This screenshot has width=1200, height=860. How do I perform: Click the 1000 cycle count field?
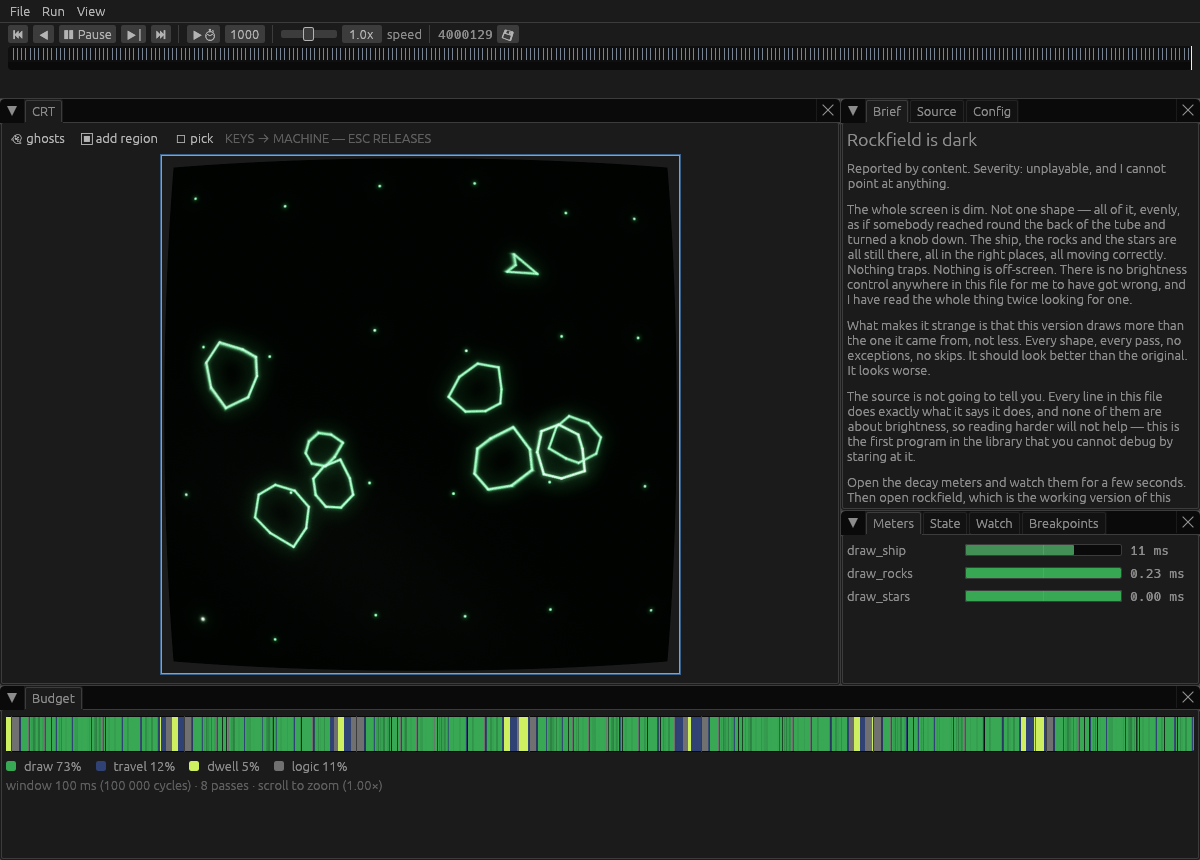coord(244,34)
